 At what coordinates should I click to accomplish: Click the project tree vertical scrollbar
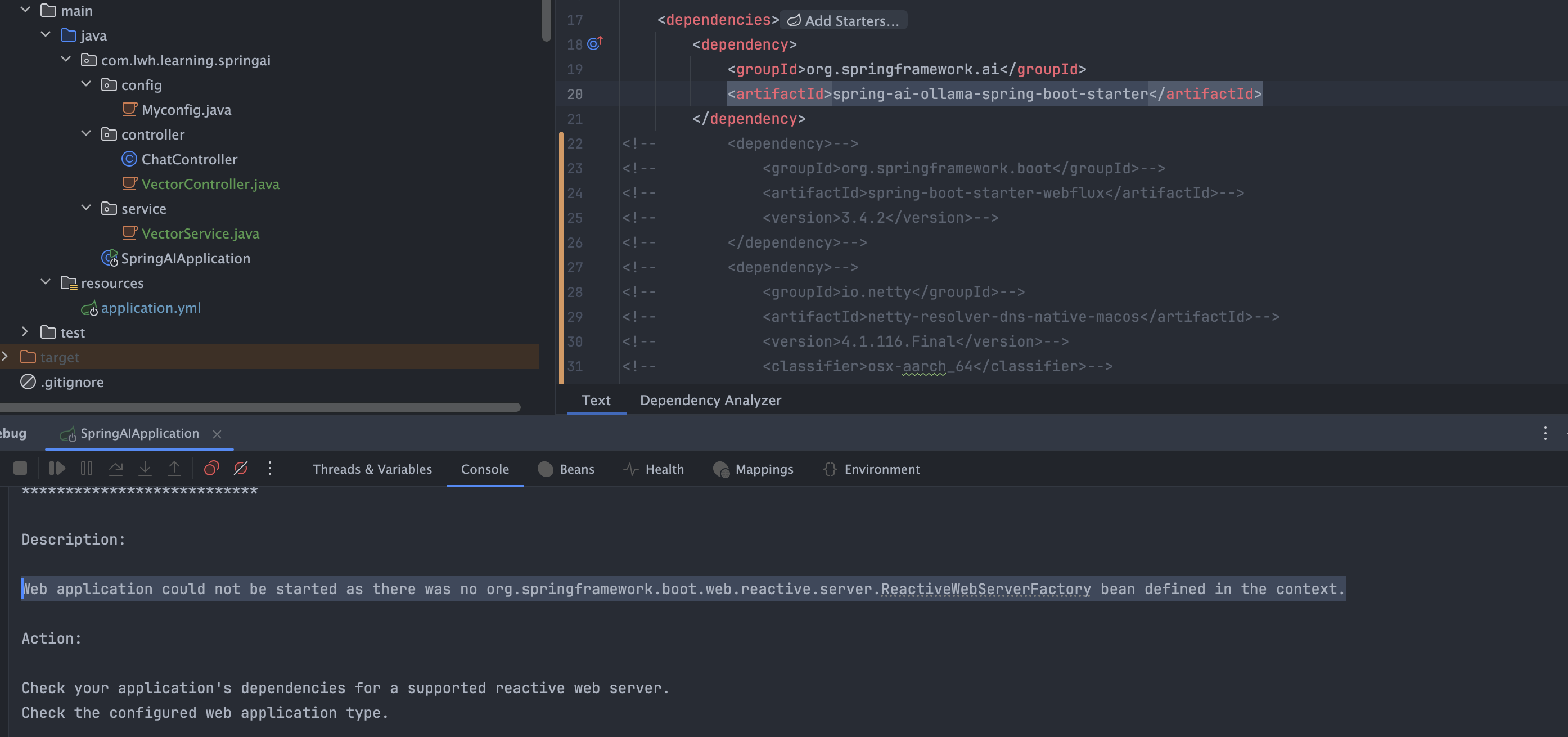547,20
